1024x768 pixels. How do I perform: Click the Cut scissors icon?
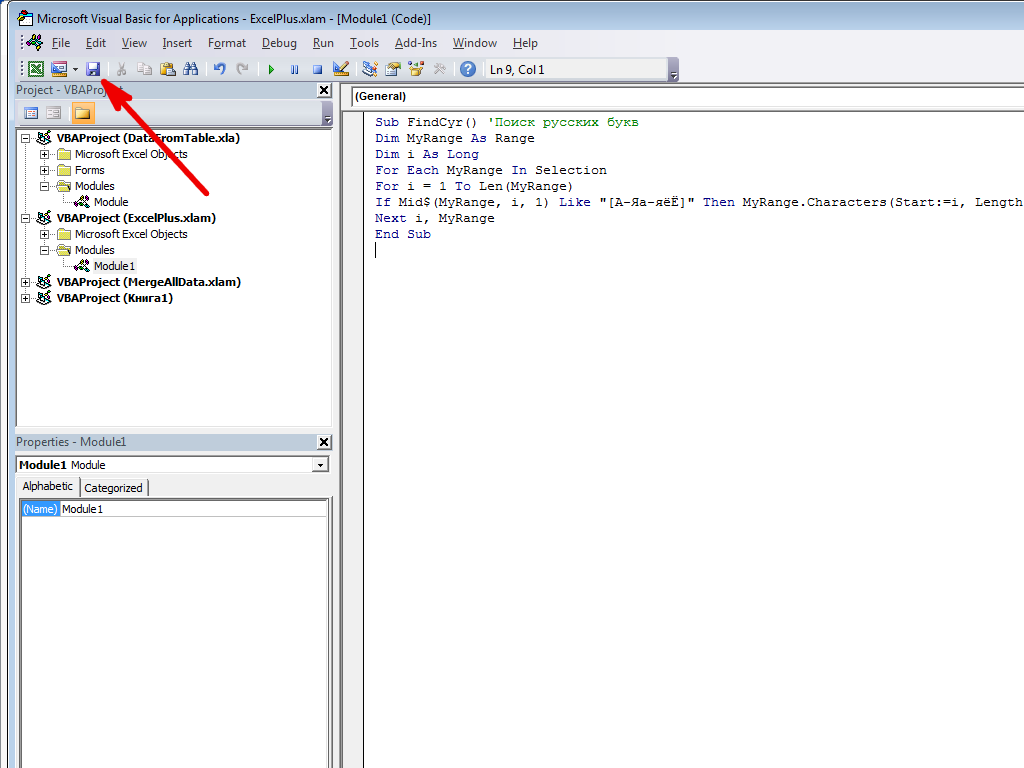tap(121, 69)
